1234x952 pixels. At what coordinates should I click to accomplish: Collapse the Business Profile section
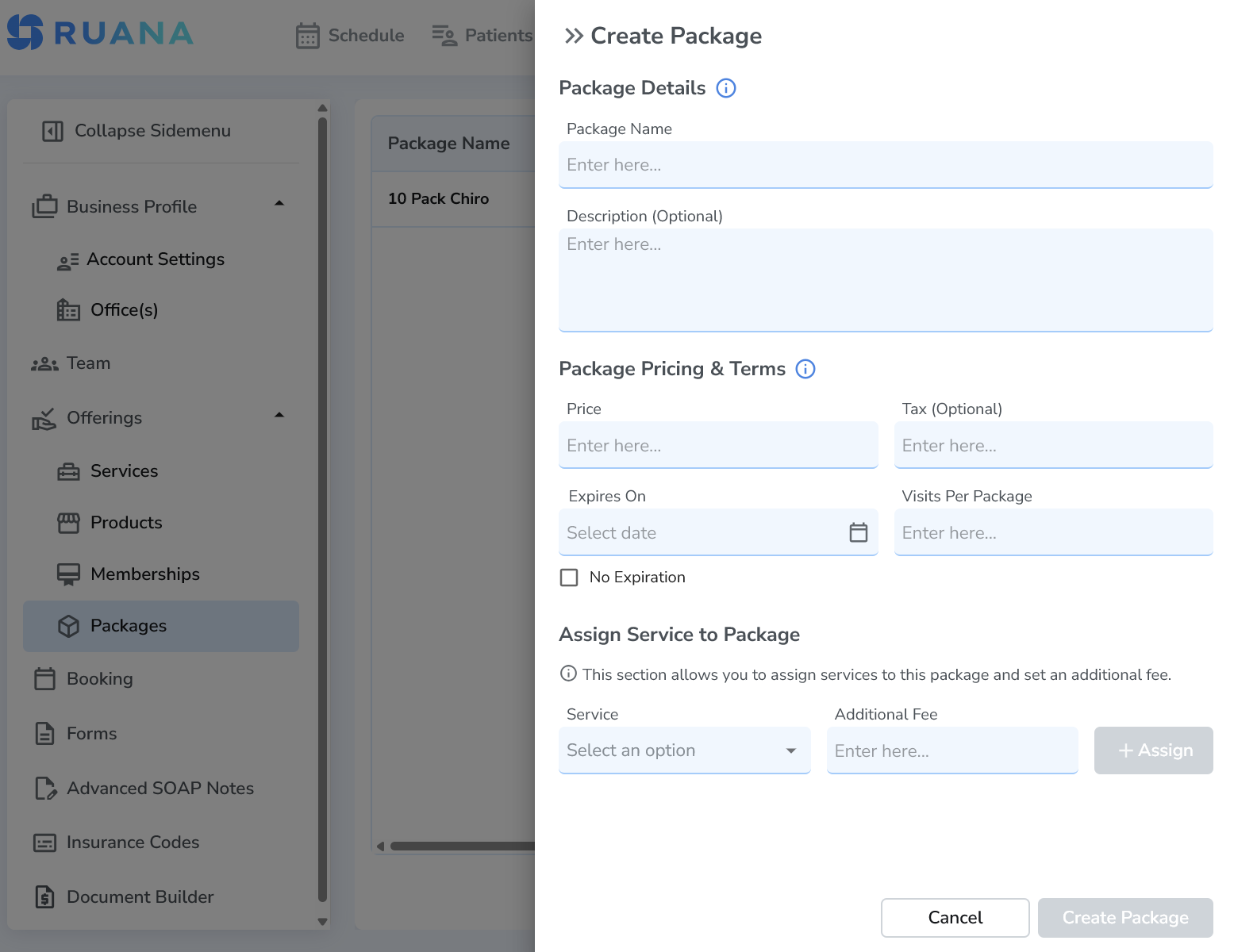click(x=279, y=203)
